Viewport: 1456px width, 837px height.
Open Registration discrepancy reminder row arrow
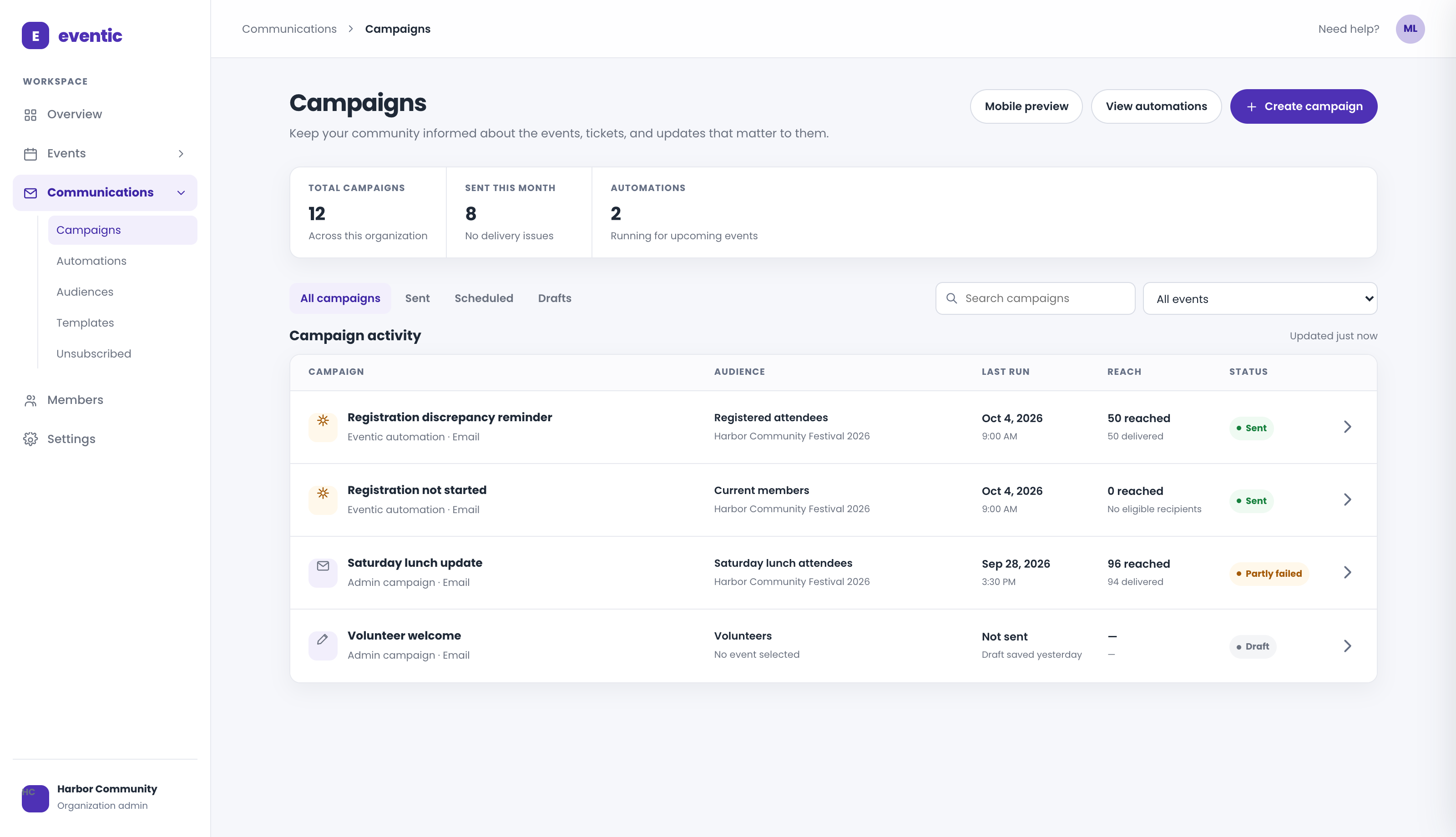(1347, 427)
